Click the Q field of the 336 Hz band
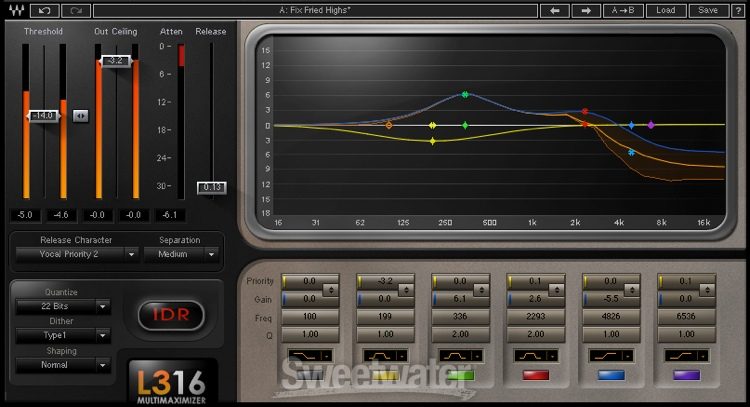The height and width of the screenshot is (407, 750). (x=461, y=334)
